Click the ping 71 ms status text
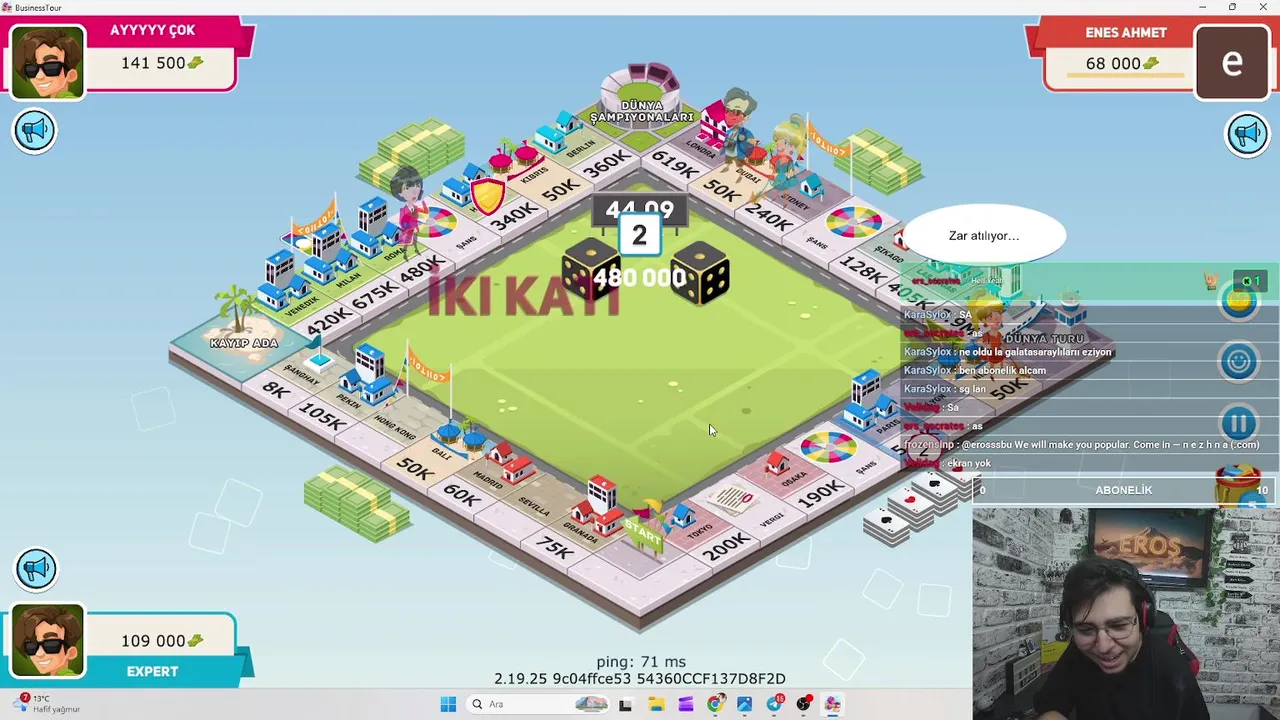This screenshot has height=720, width=1280. point(641,662)
